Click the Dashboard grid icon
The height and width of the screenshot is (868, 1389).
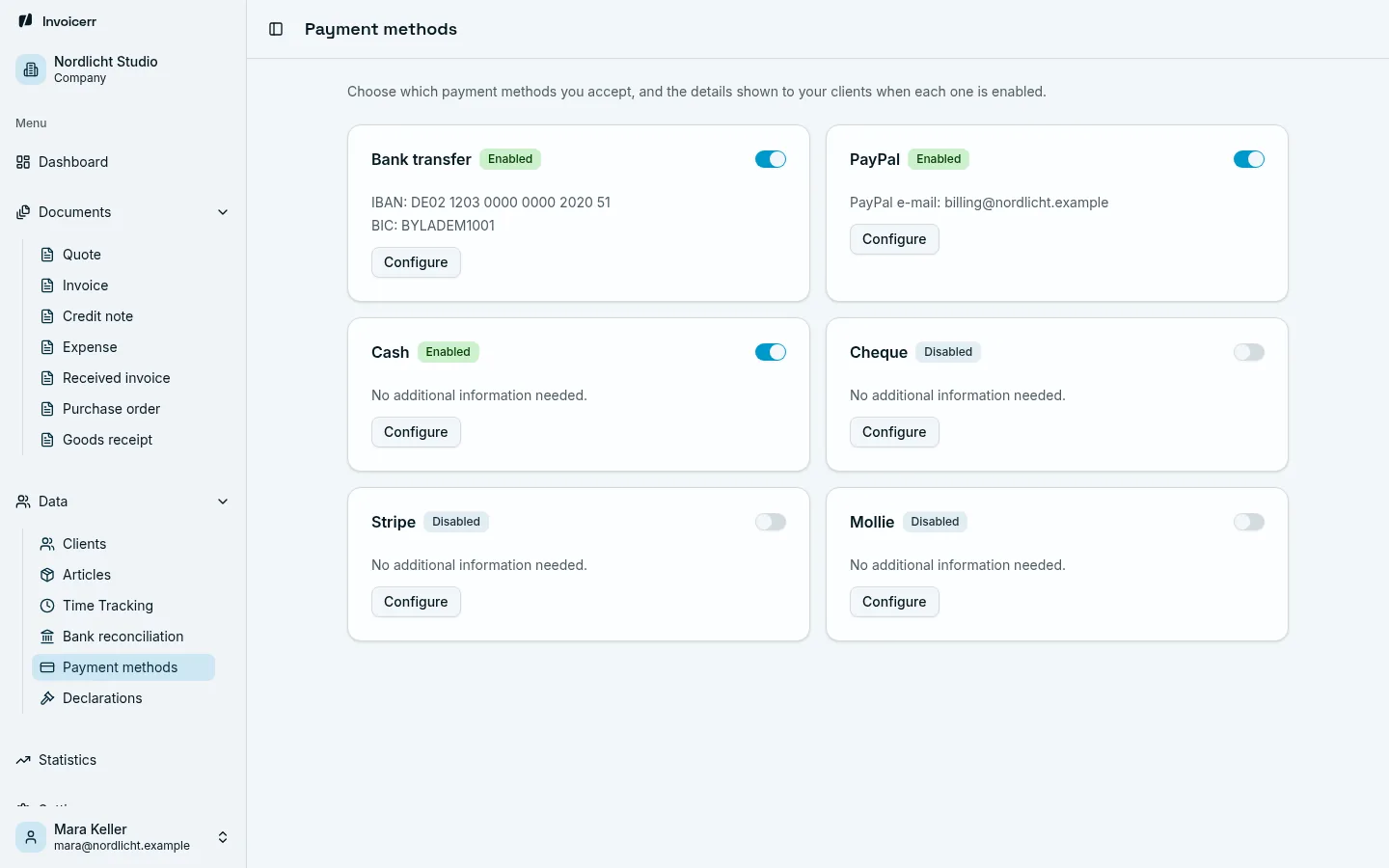[x=23, y=162]
